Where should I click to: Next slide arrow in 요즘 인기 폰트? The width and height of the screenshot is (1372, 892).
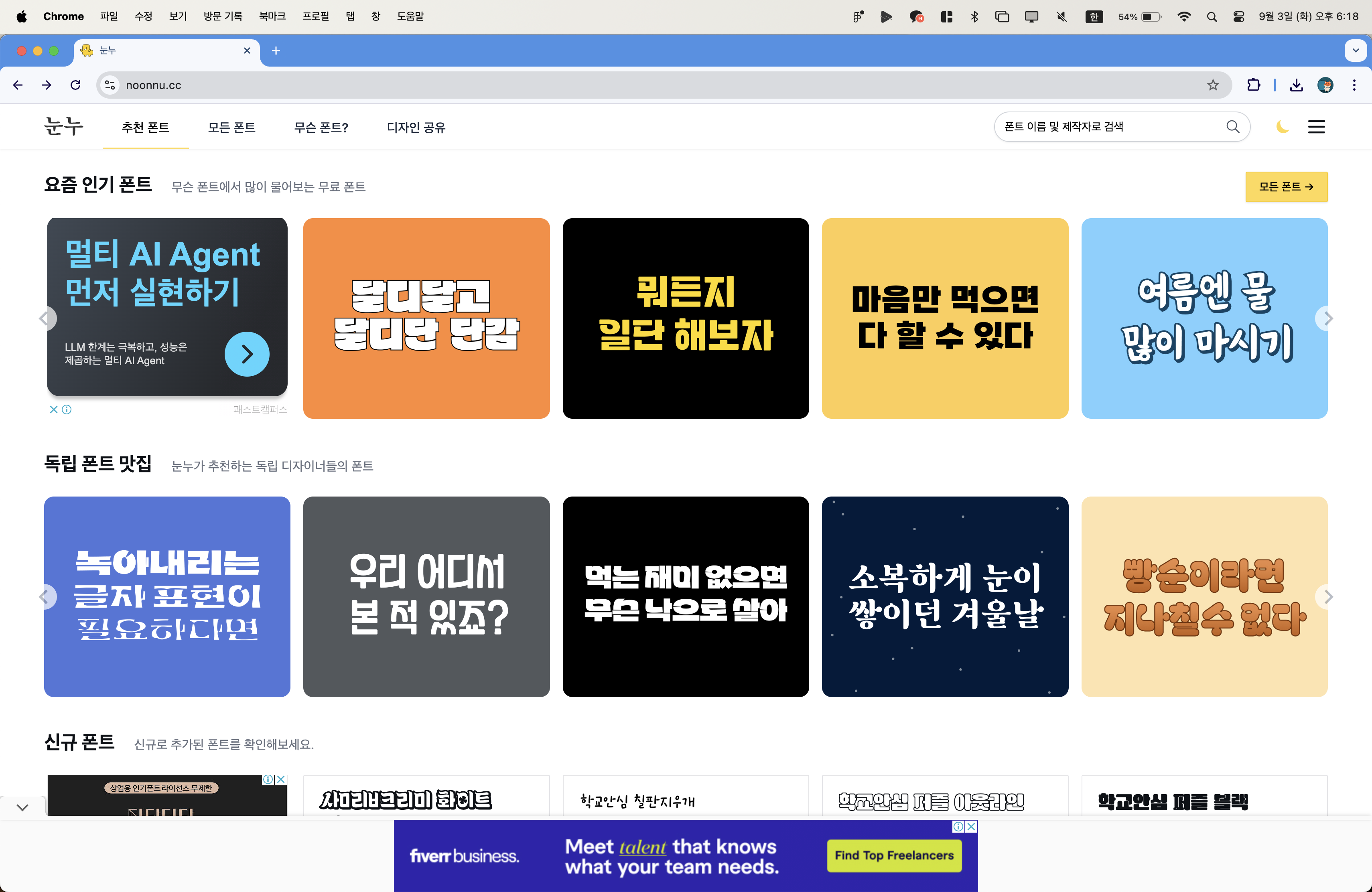pos(1327,318)
